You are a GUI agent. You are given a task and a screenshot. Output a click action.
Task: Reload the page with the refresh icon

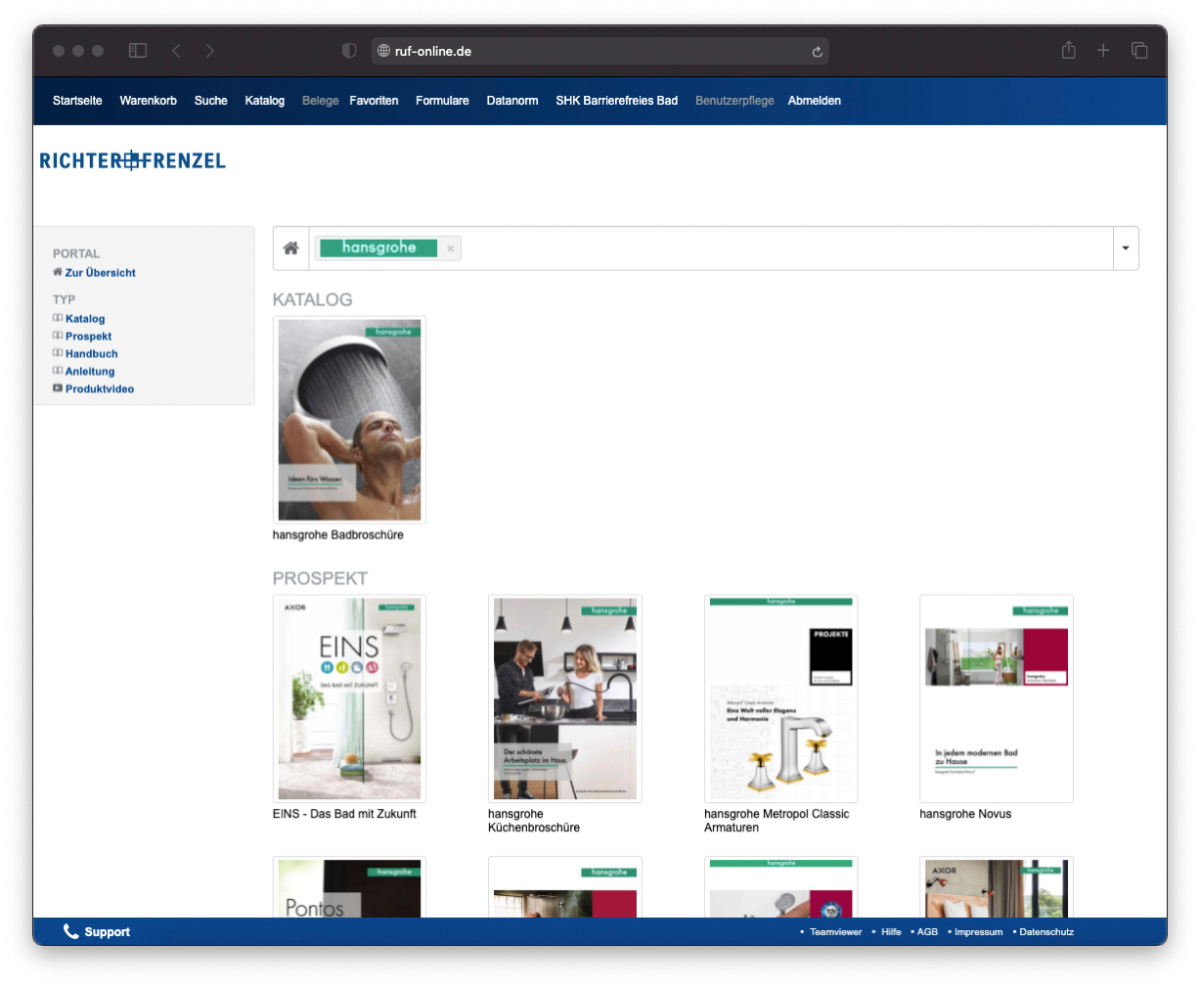(x=816, y=51)
